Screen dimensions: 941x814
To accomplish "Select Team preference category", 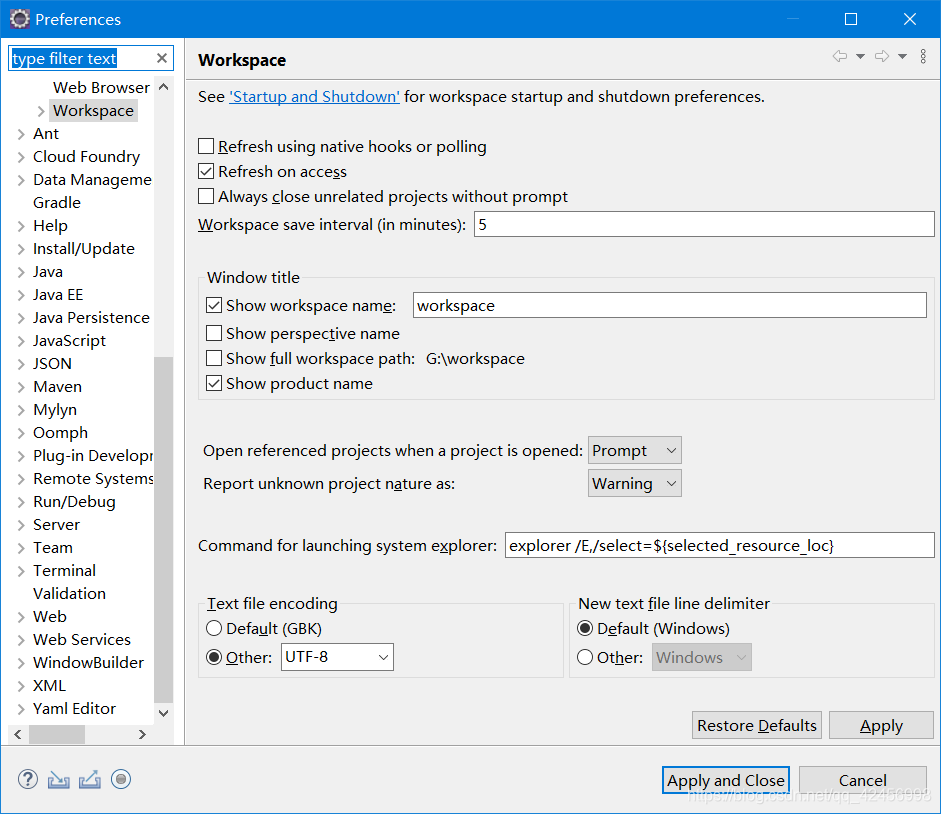I will coord(53,547).
